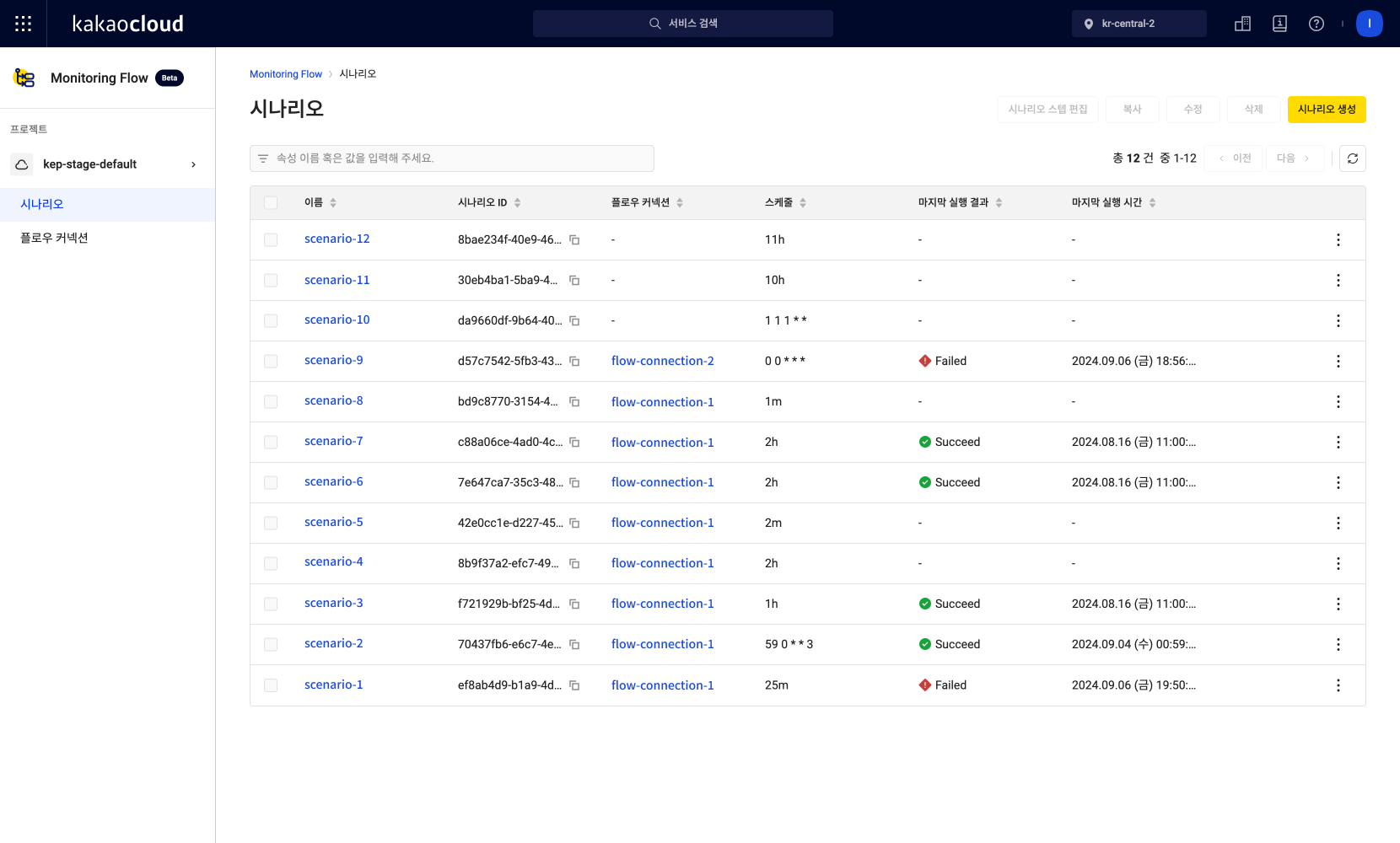The image size is (1400, 843).
Task: Copy the scenario-7 ID value
Action: 574,443
